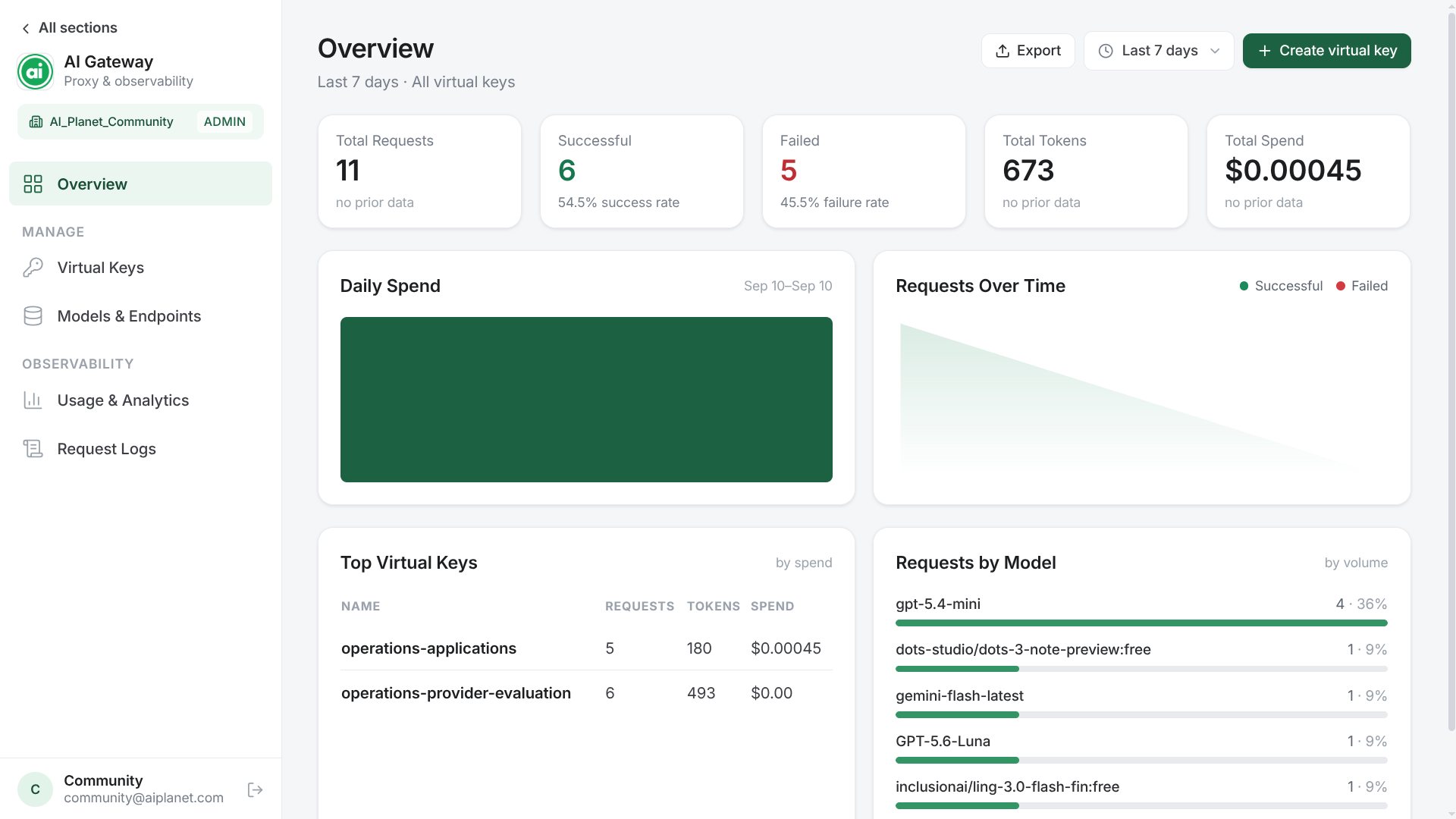Click the Successful legend green dot
This screenshot has height=819, width=1456.
coord(1244,286)
